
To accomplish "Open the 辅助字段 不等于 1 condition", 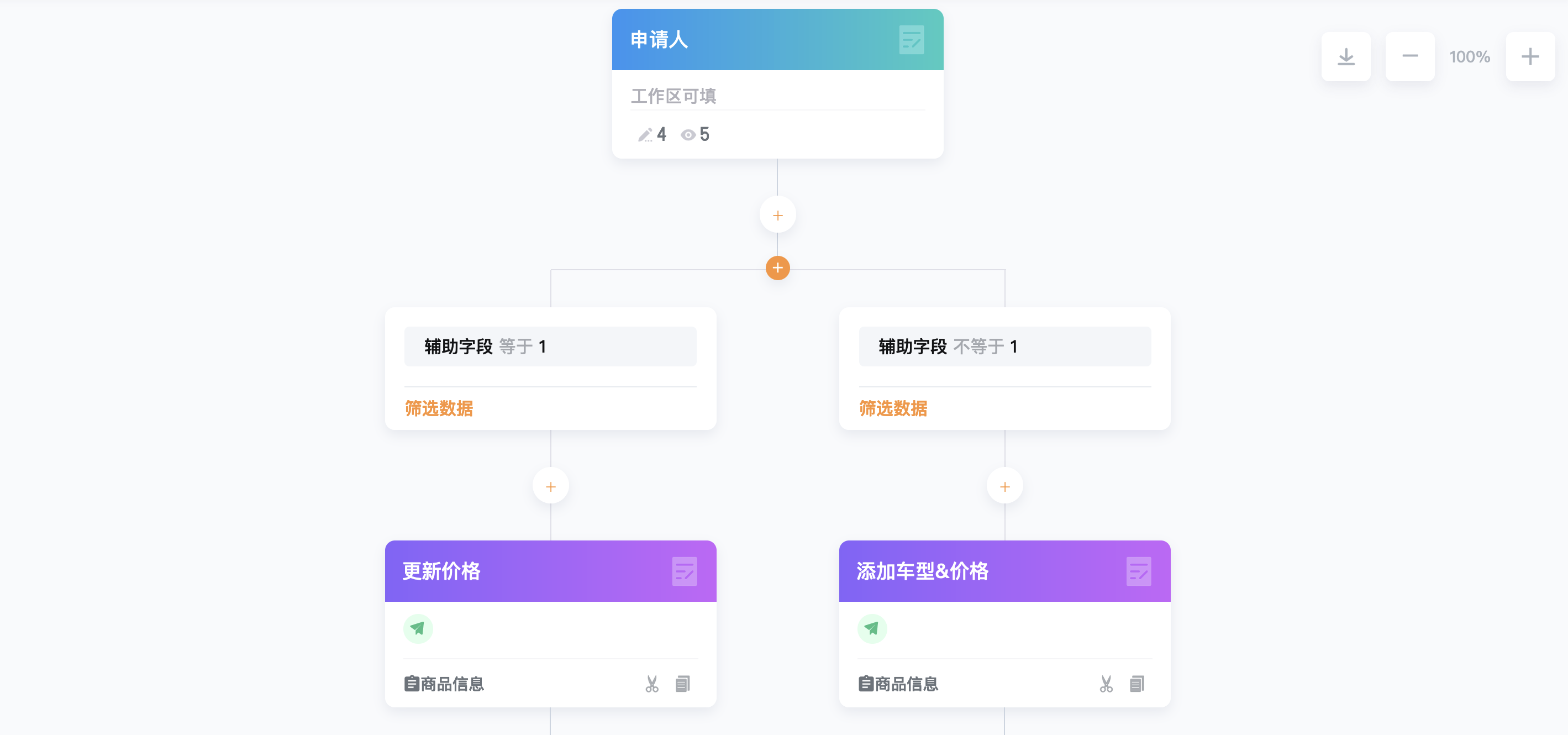I will 1004,347.
